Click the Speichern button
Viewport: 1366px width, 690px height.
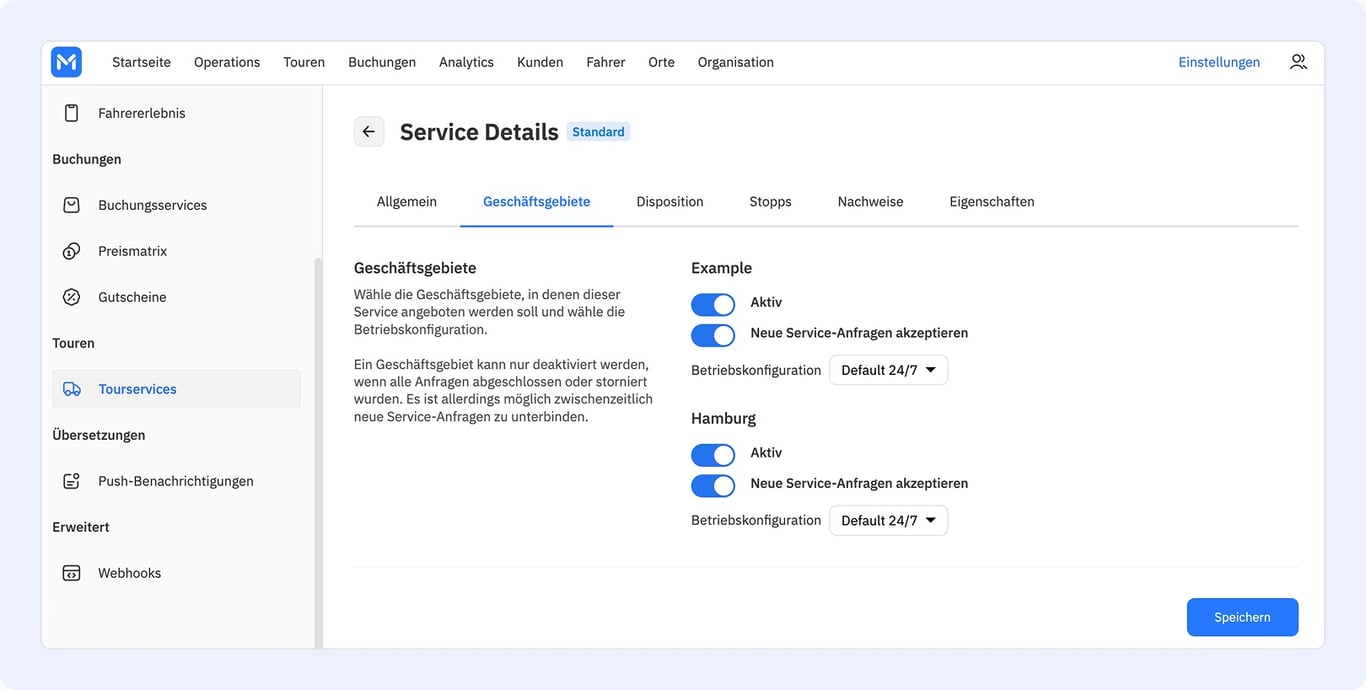pos(1242,617)
